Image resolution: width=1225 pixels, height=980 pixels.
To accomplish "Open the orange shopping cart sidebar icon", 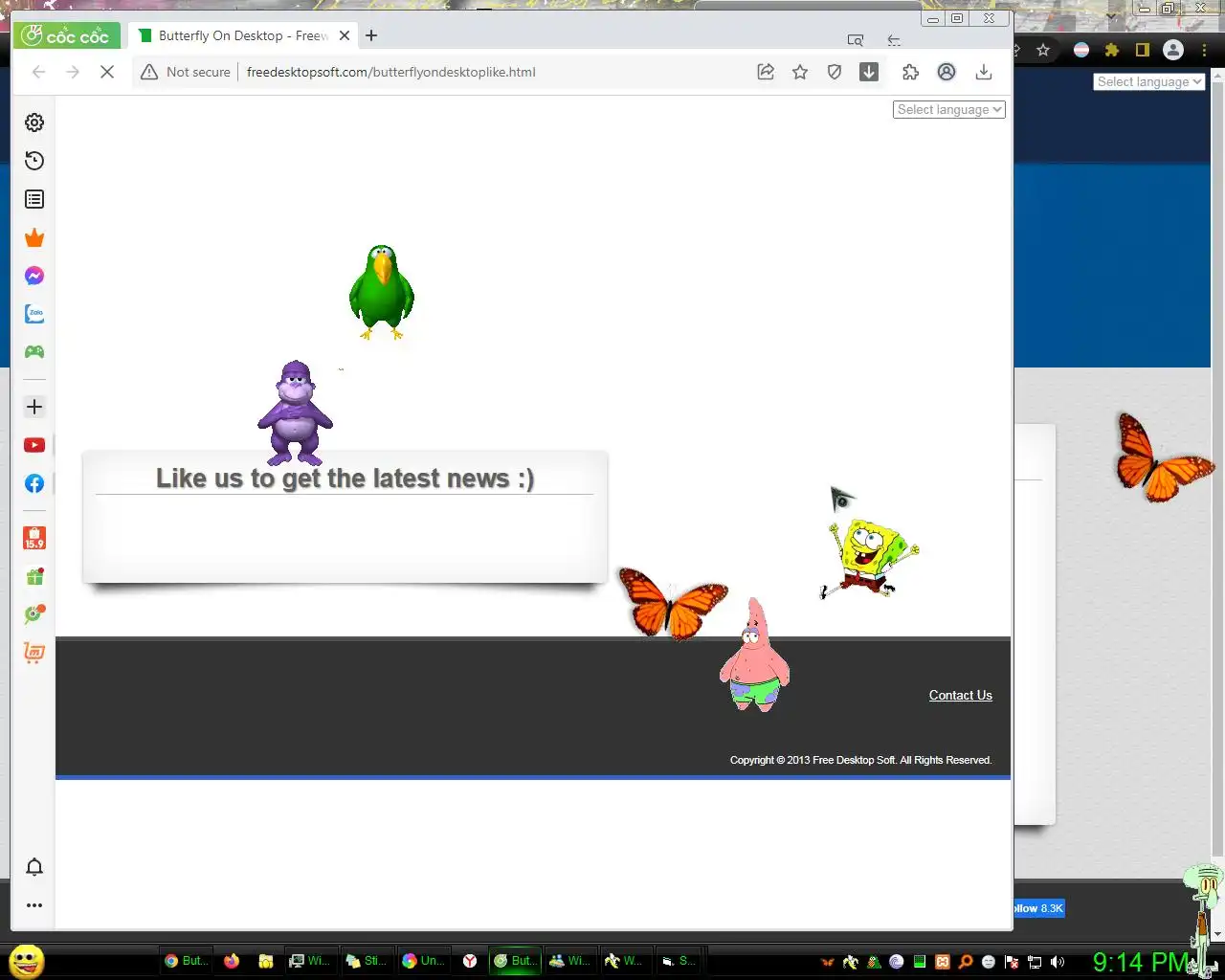I will pos(34,653).
